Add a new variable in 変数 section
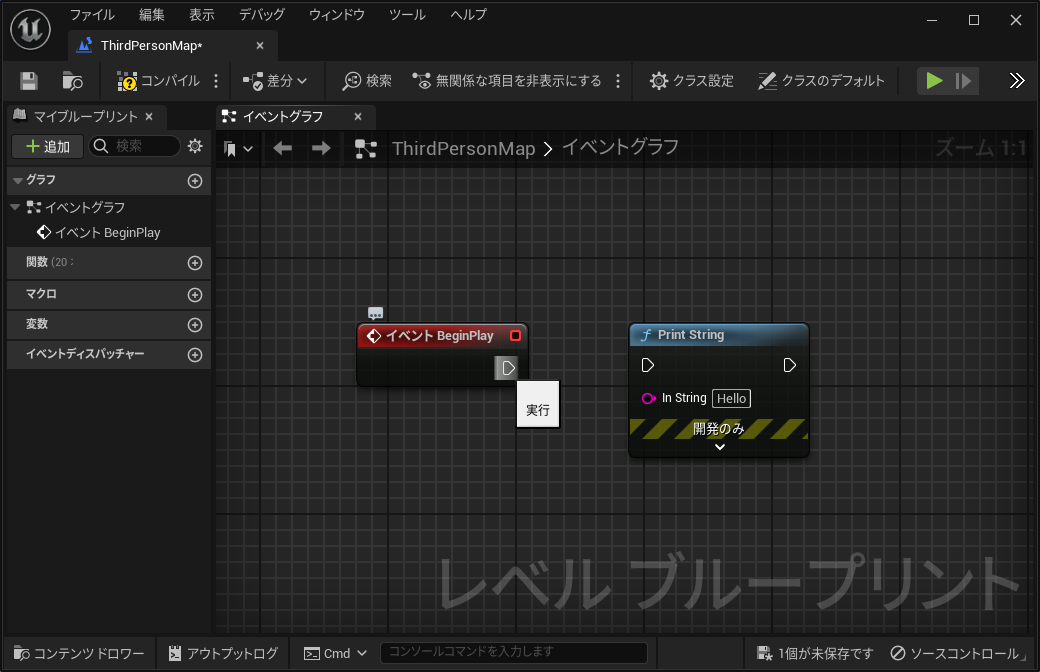Screen dimensions: 1040x672 [195, 325]
